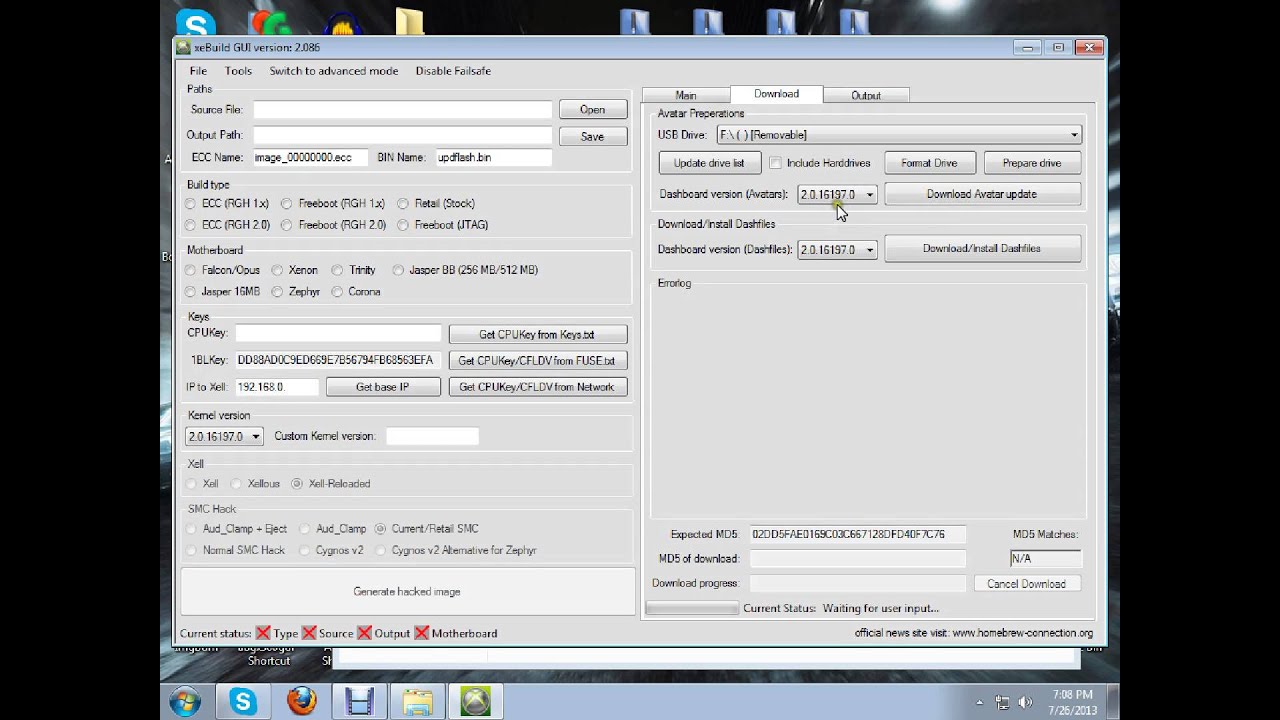The width and height of the screenshot is (1280, 720).
Task: Switch to the Main tab
Action: click(685, 95)
